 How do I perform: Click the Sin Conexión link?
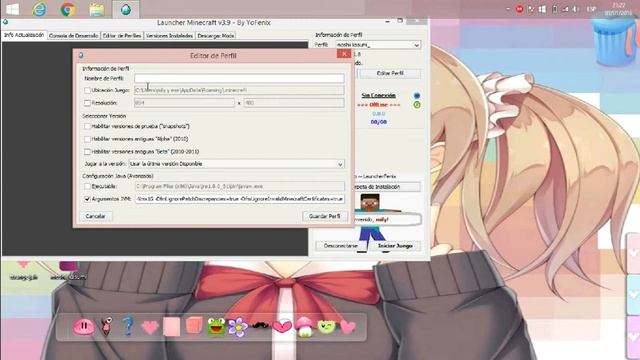point(378,95)
